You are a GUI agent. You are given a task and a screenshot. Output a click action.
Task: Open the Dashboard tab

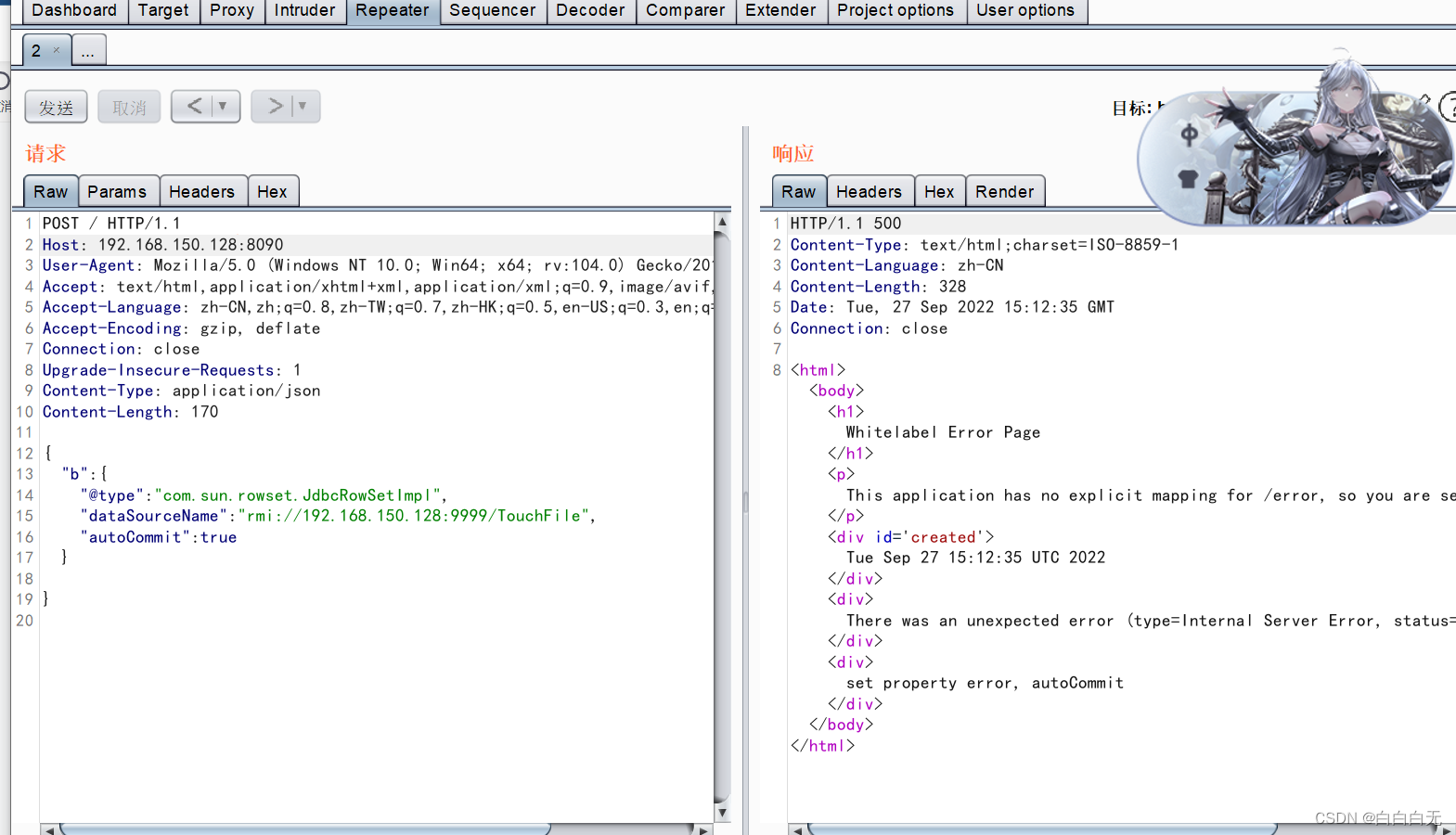point(74,11)
